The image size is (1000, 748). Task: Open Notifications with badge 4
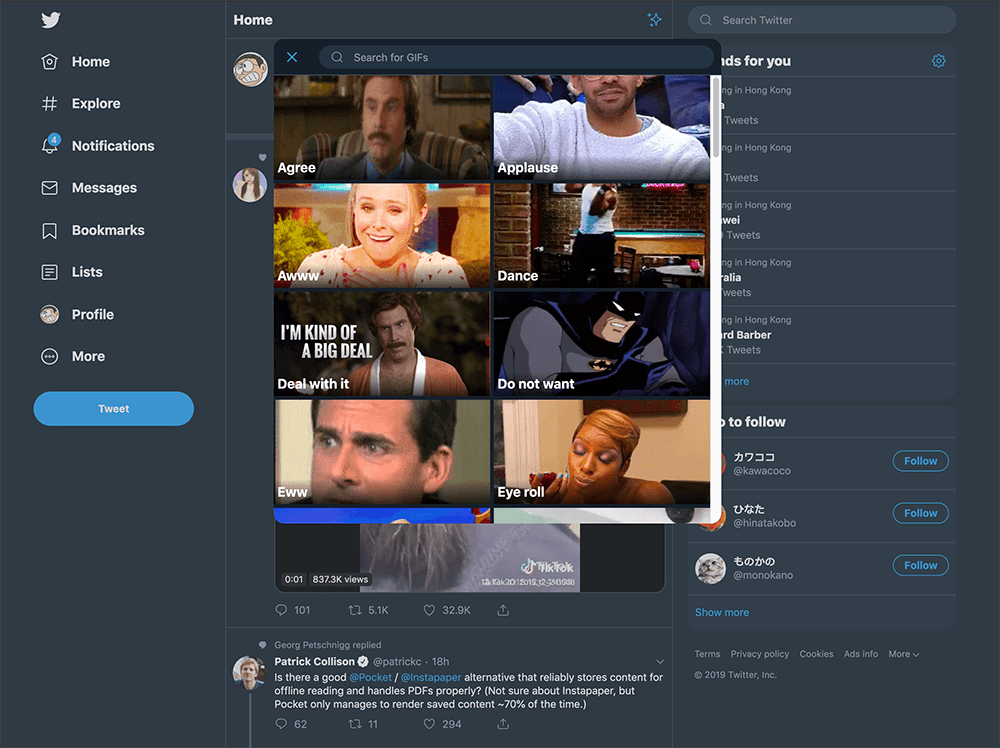tap(98, 145)
